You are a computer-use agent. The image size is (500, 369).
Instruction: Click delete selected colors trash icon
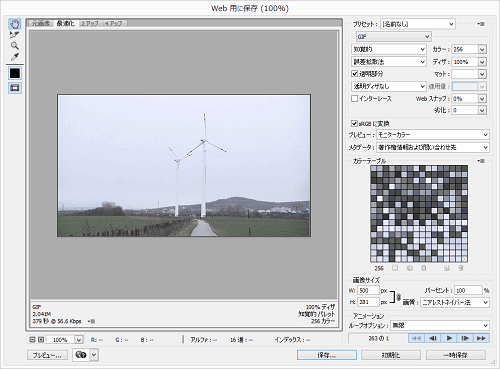461,268
